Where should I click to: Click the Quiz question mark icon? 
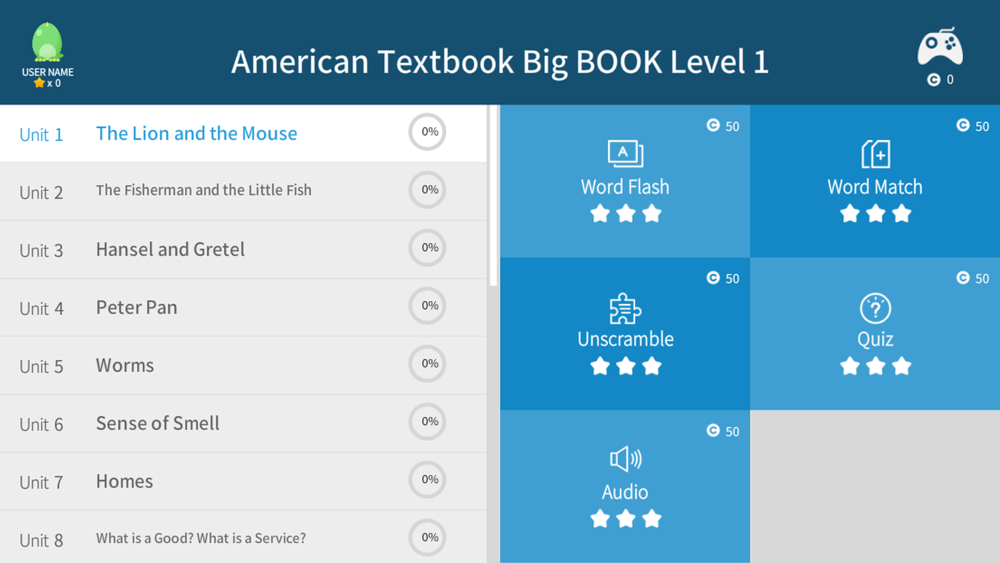875,309
